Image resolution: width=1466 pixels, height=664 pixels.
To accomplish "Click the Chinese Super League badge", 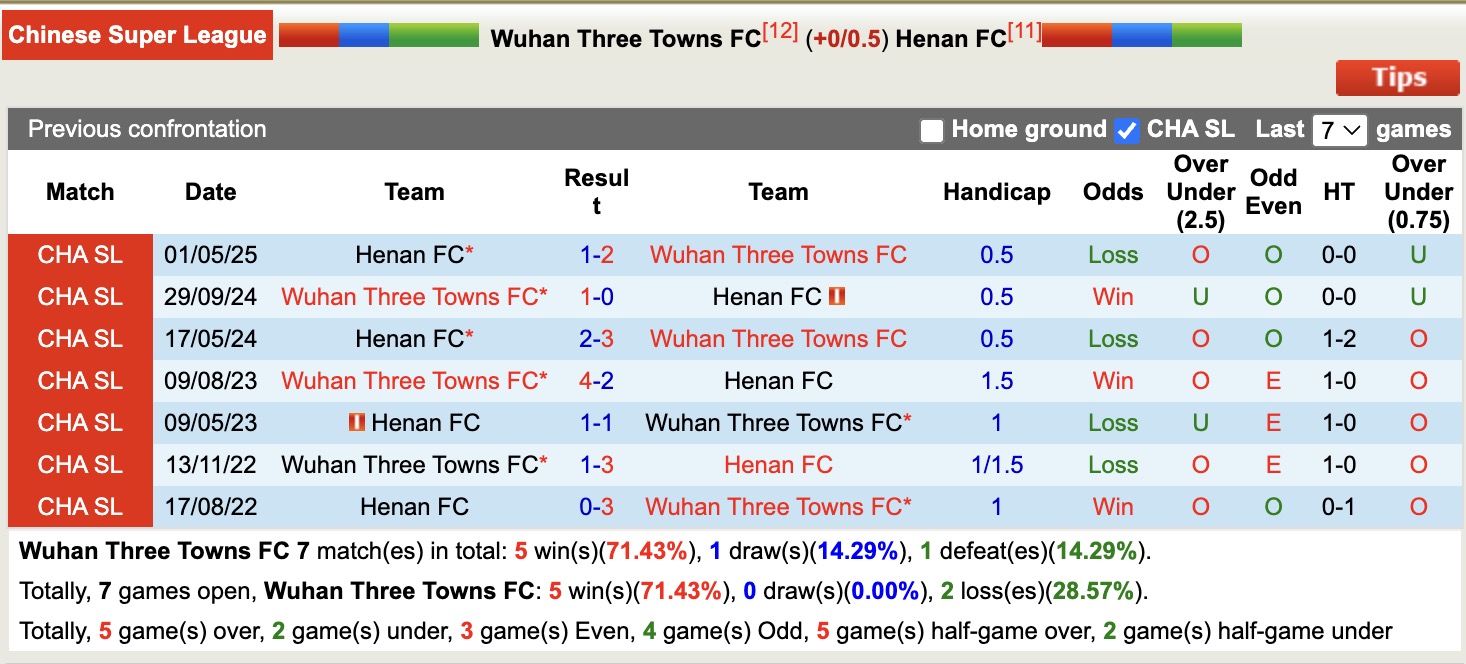I will point(137,34).
